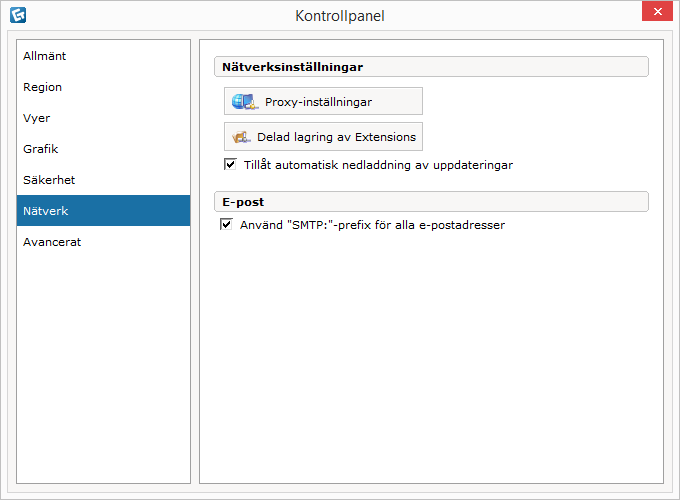Click the application logo in the title bar
This screenshot has height=500, width=680.
point(18,15)
